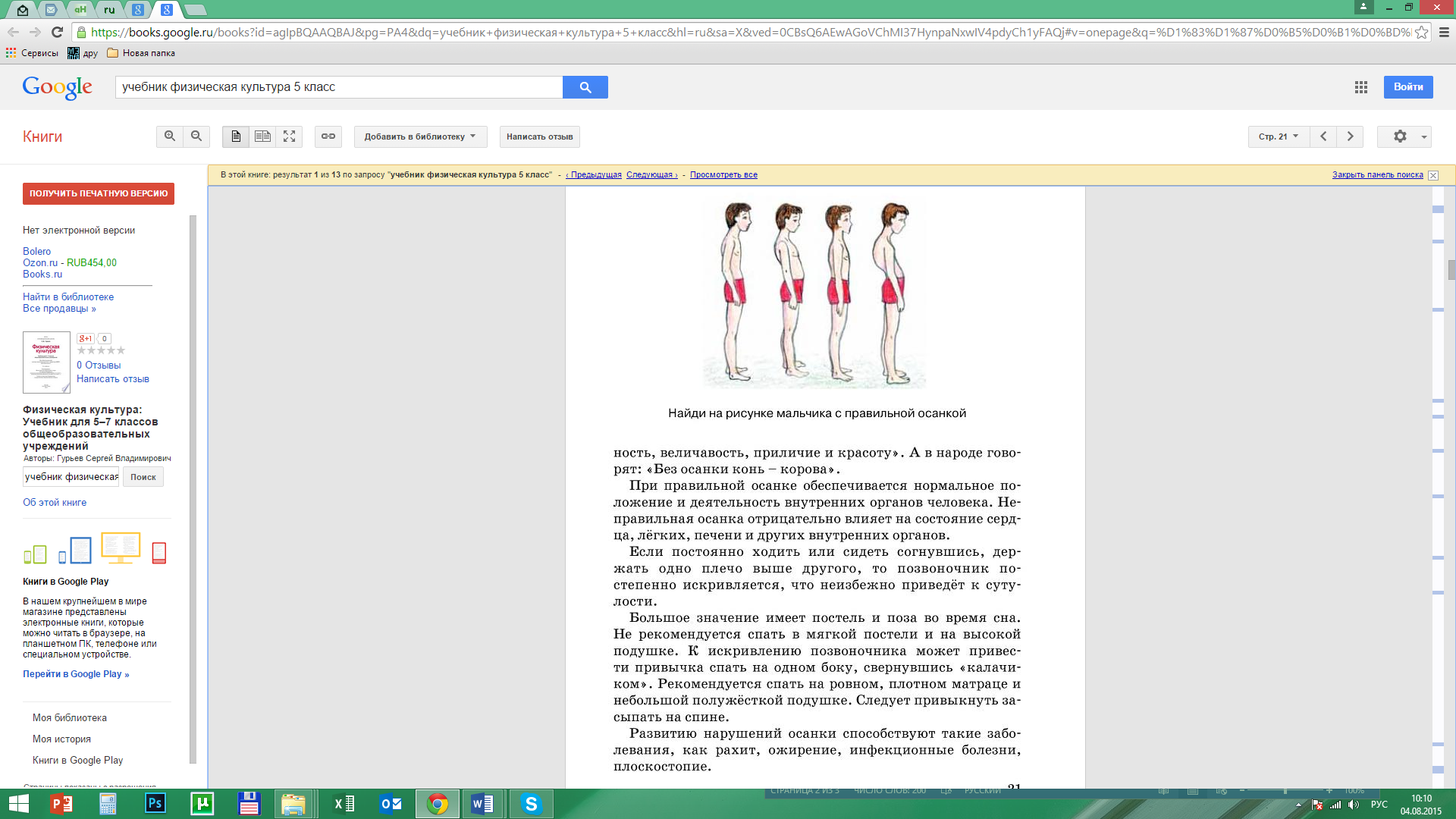The height and width of the screenshot is (819, 1456).
Task: Open Моя история in sidebar
Action: (x=61, y=739)
